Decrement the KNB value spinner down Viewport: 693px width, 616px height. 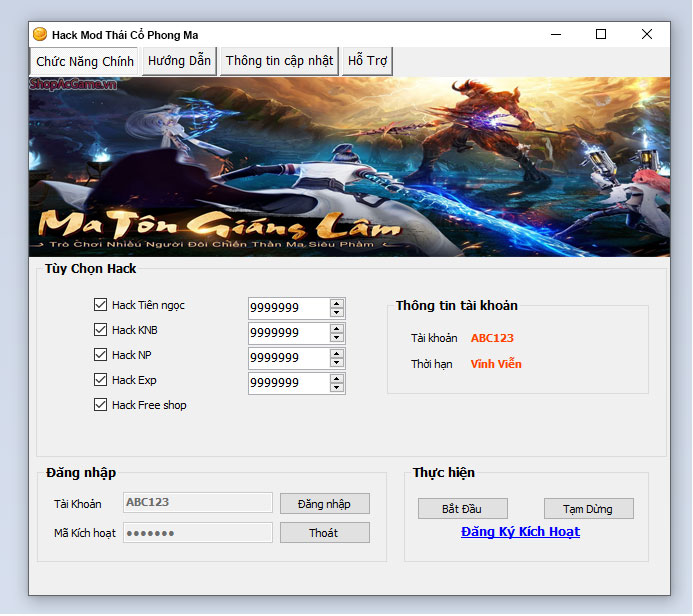point(337,338)
